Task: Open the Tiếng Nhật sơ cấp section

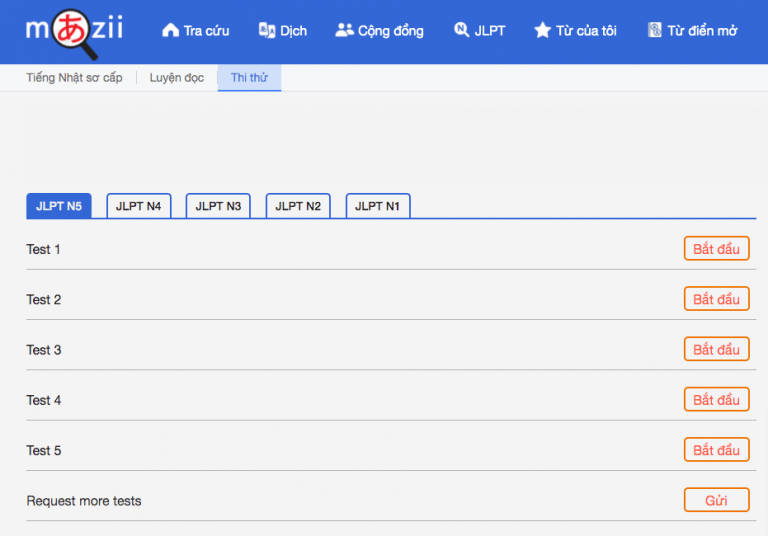Action: (x=74, y=78)
